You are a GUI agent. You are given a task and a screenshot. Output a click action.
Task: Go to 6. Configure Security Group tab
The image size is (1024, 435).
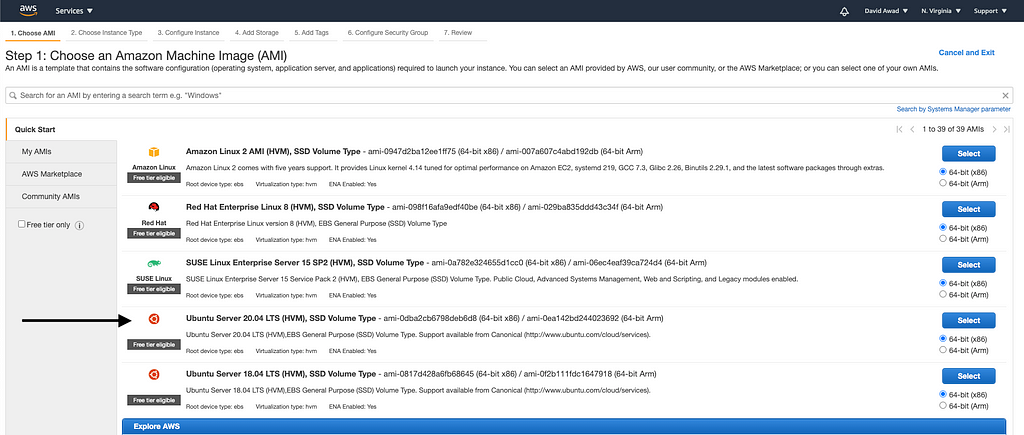387,33
